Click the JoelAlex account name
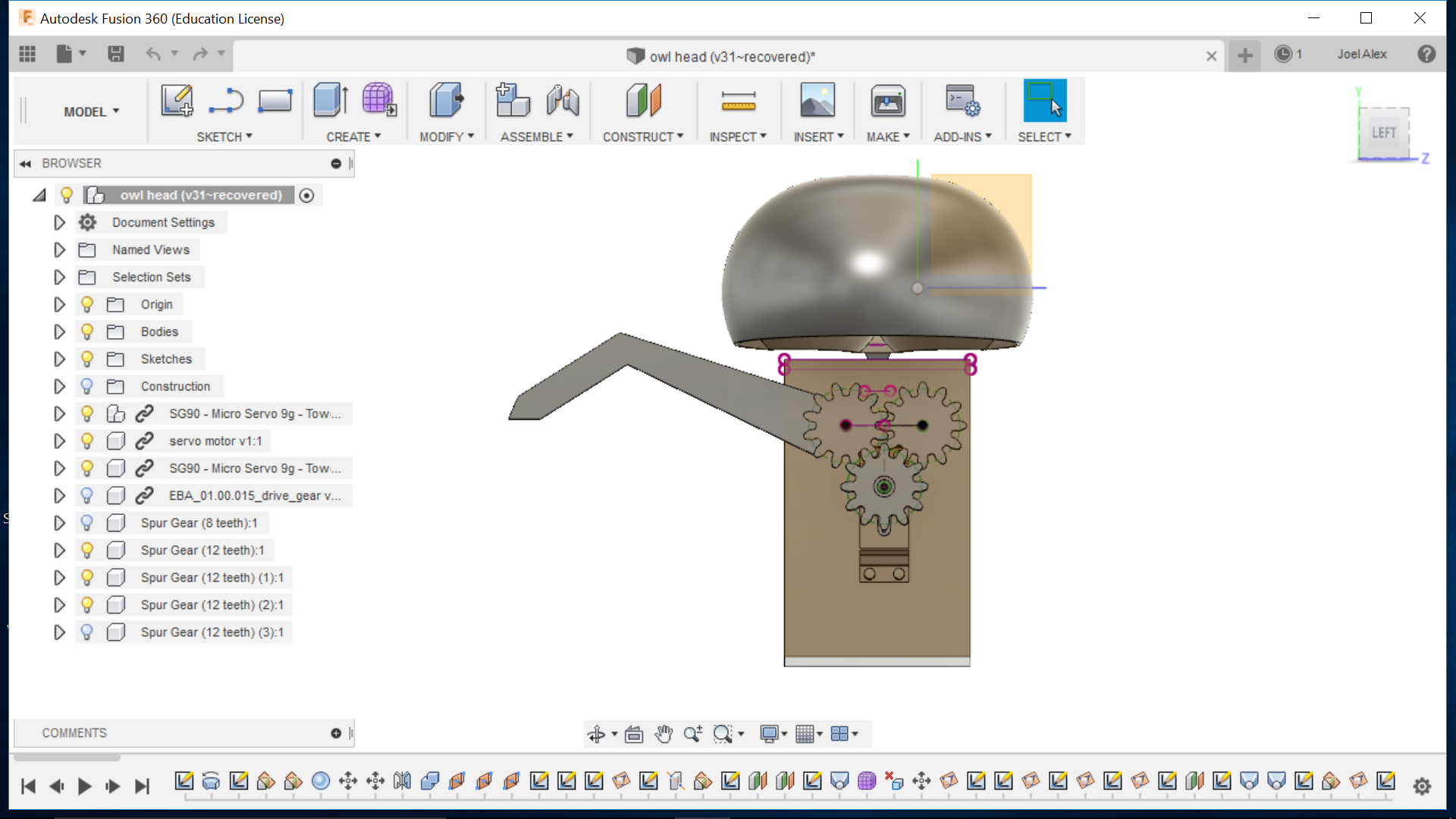This screenshot has width=1456, height=819. tap(1361, 54)
